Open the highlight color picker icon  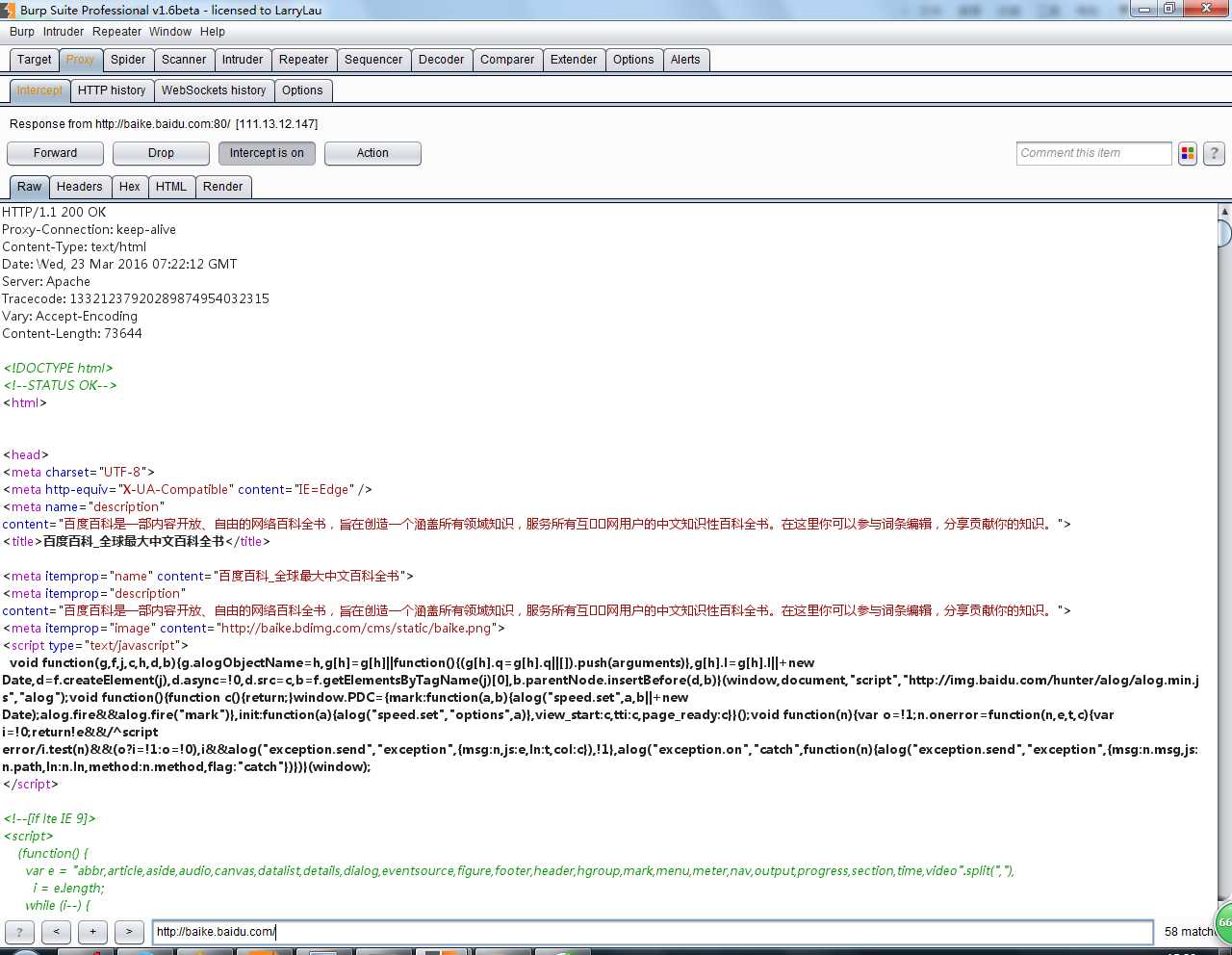(x=1188, y=153)
